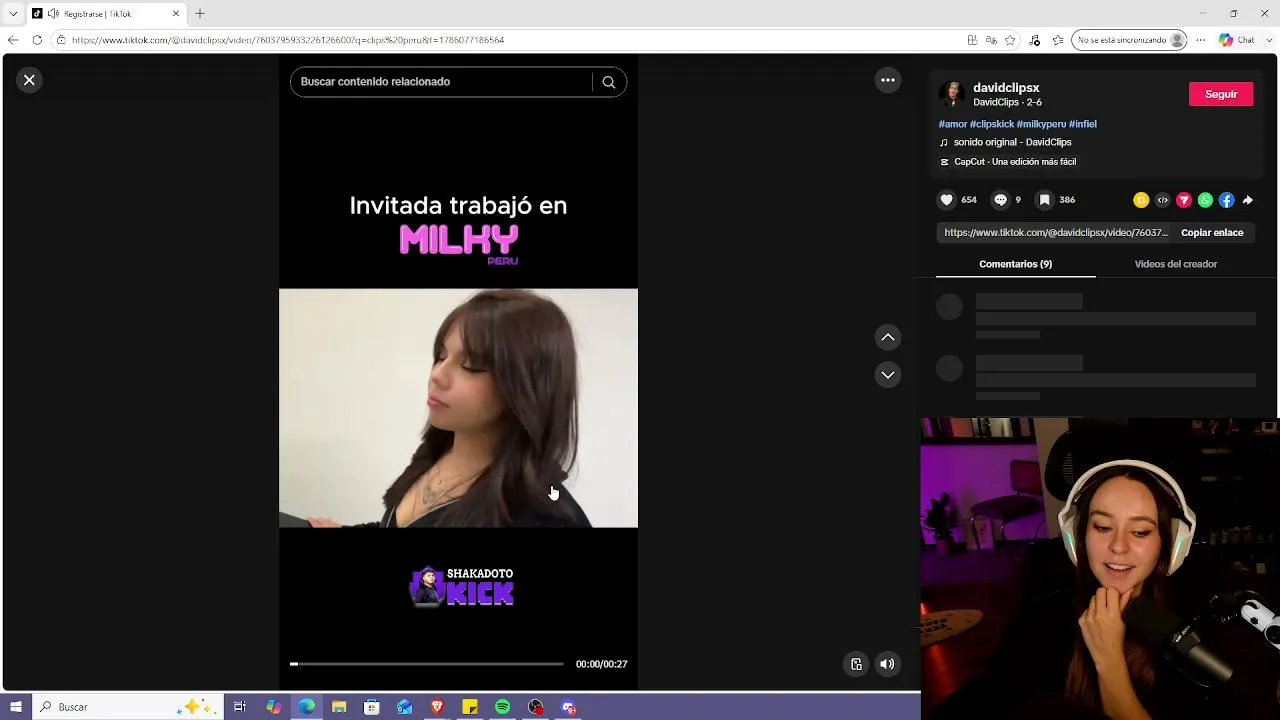
Task: Open File Explorer from the taskbar
Action: [339, 707]
